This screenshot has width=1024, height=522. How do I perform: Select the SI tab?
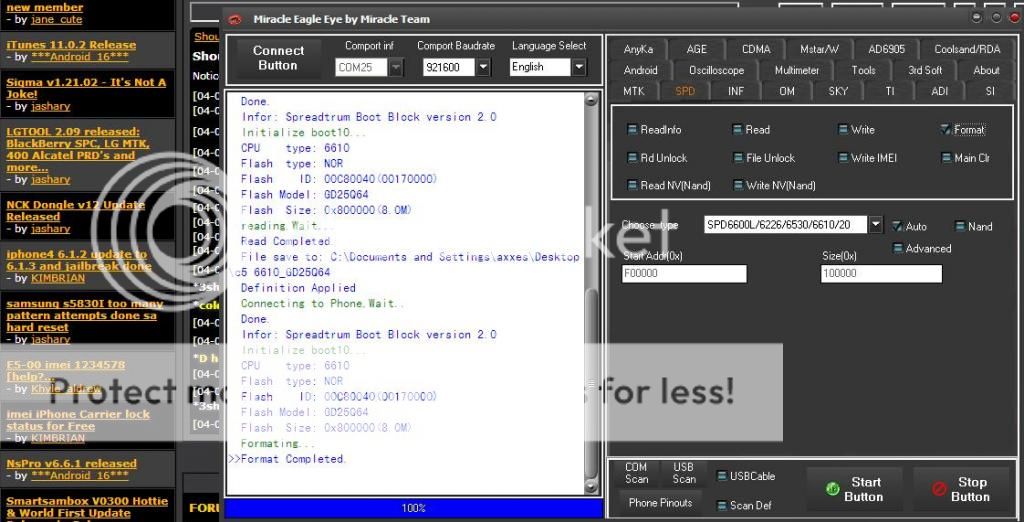(x=990, y=91)
